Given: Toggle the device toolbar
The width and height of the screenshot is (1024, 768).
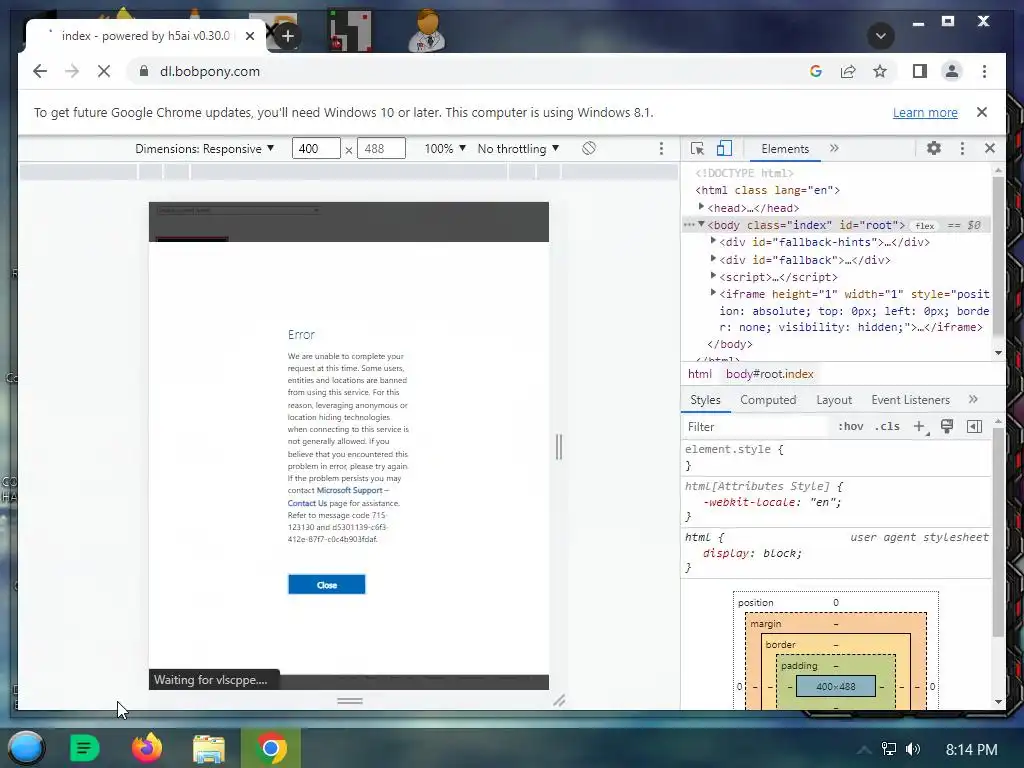Looking at the screenshot, I should (724, 149).
